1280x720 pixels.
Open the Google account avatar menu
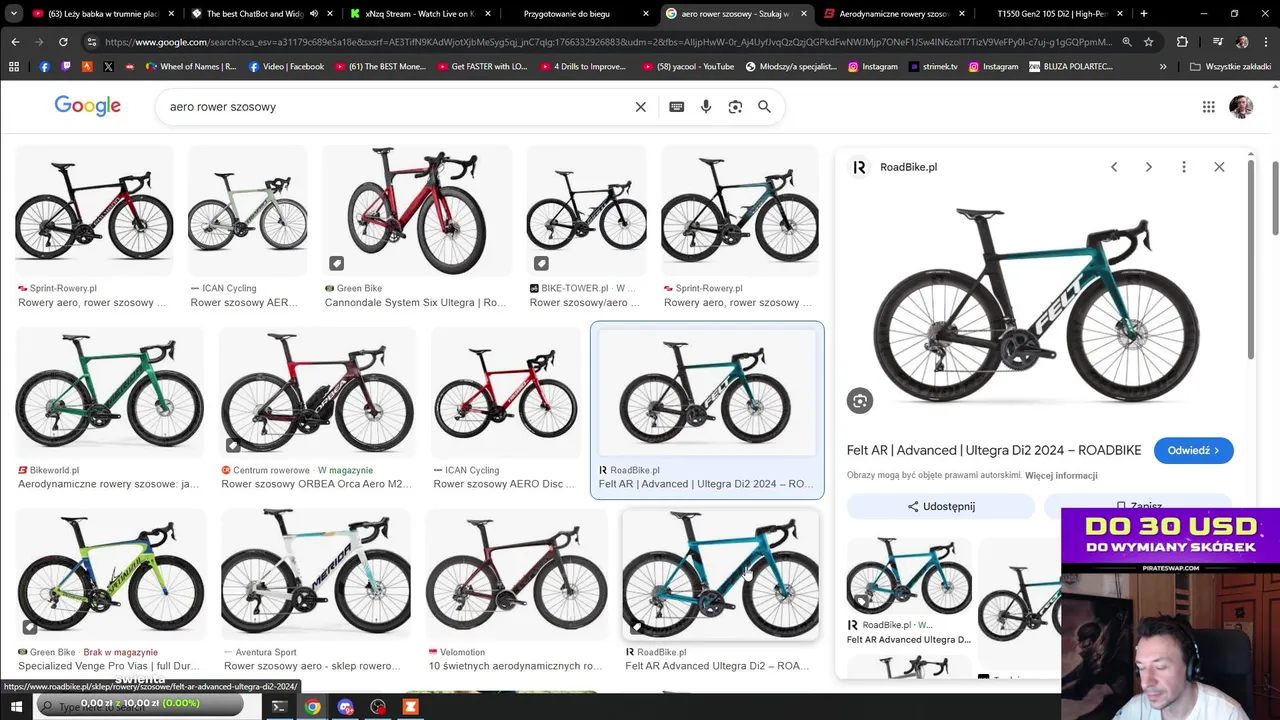pos(1241,107)
